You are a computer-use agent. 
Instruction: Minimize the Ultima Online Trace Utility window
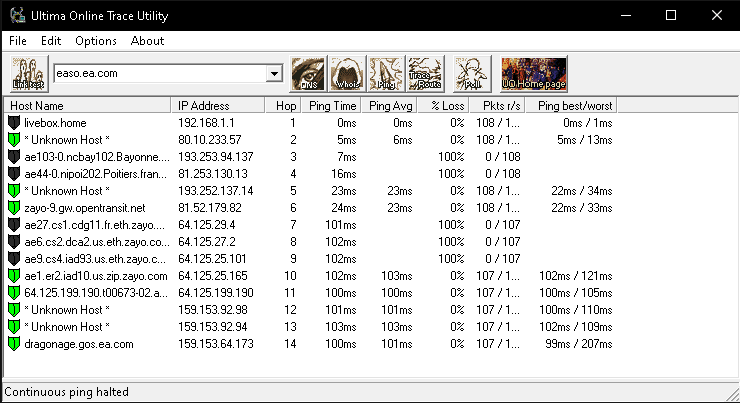(x=626, y=15)
